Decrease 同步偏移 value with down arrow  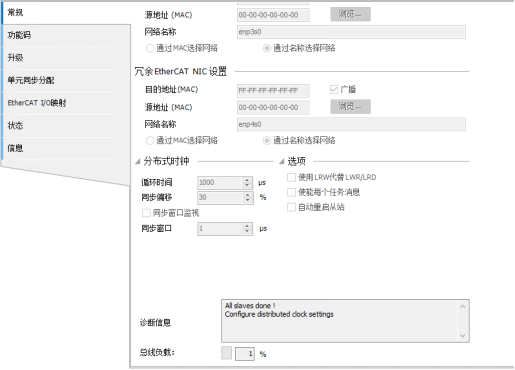[247, 200]
